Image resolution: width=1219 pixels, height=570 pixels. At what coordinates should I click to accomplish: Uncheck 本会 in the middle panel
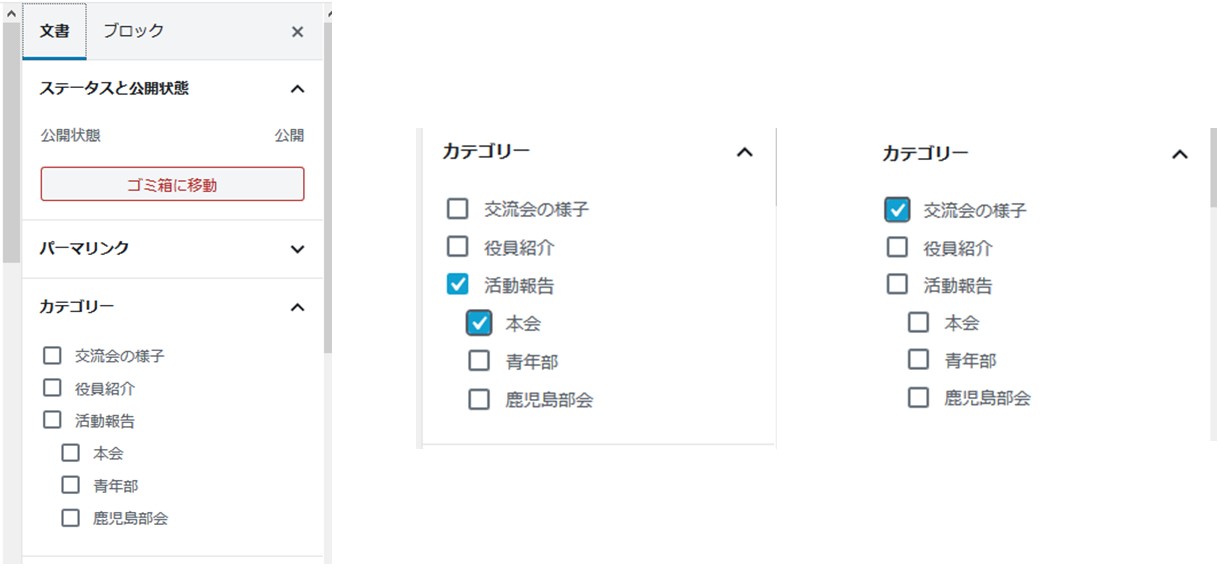click(479, 323)
